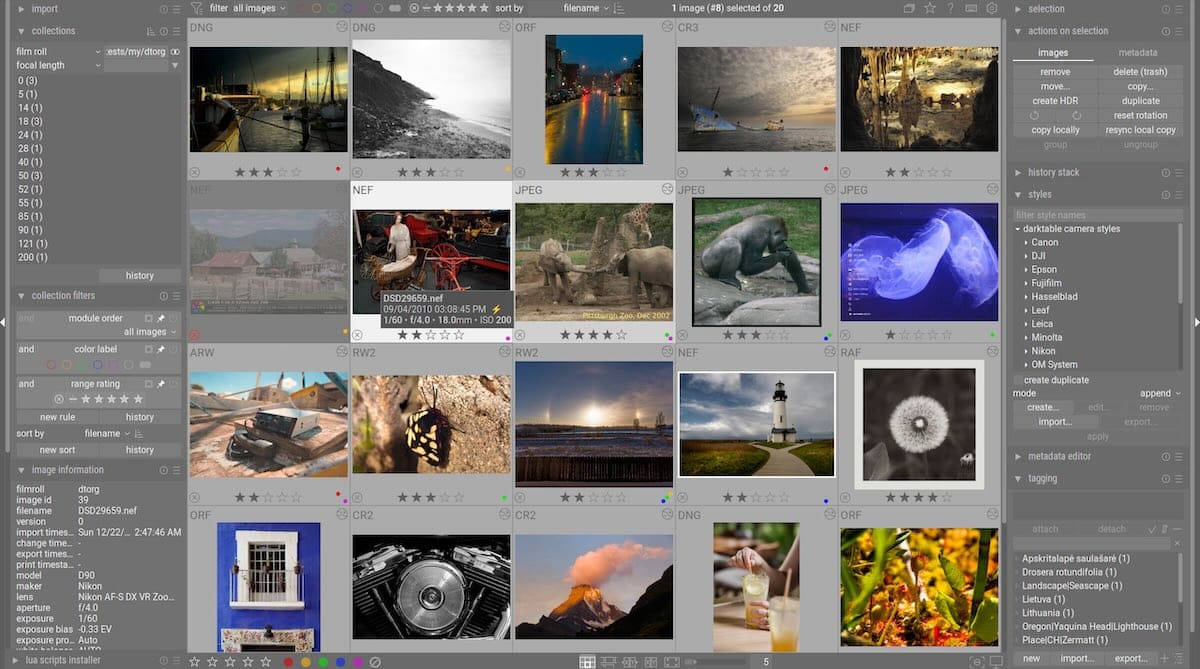Viewport: 1200px width, 669px height.
Task: Select culling dynamic mode layout icon
Action: 651,662
